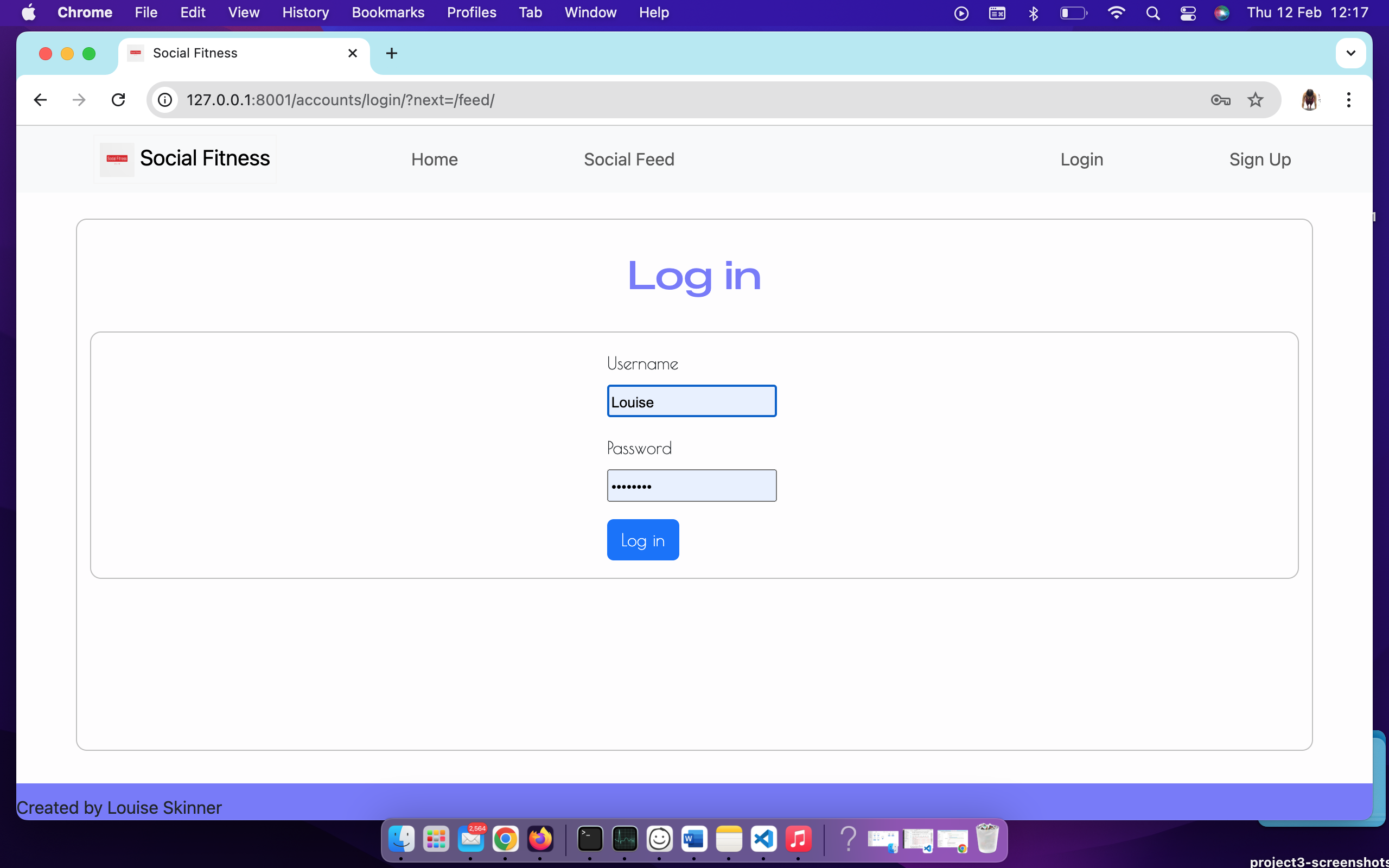The image size is (1389, 868).
Task: Open saved passwords with the key icon
Action: pyautogui.click(x=1220, y=99)
